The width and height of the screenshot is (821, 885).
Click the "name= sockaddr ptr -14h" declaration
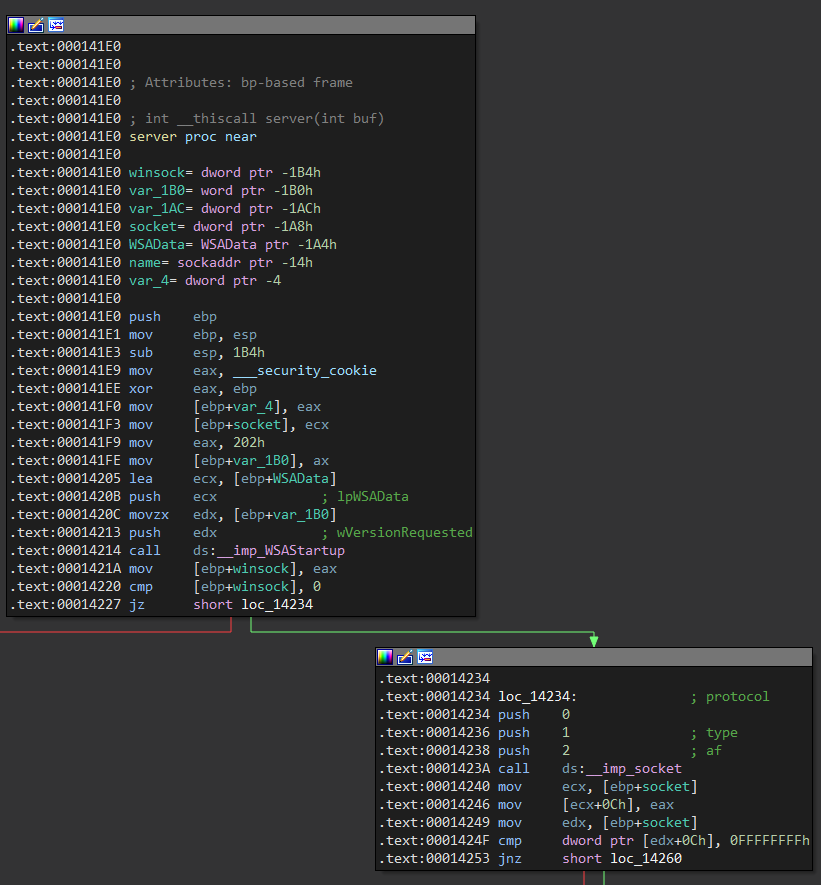[221, 263]
